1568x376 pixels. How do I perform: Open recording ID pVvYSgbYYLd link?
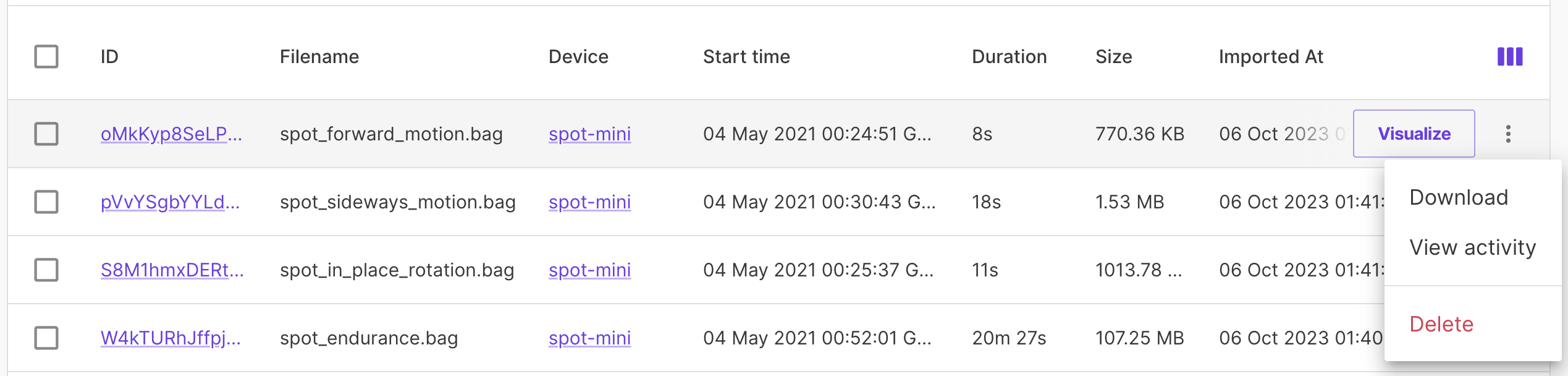[x=170, y=202]
